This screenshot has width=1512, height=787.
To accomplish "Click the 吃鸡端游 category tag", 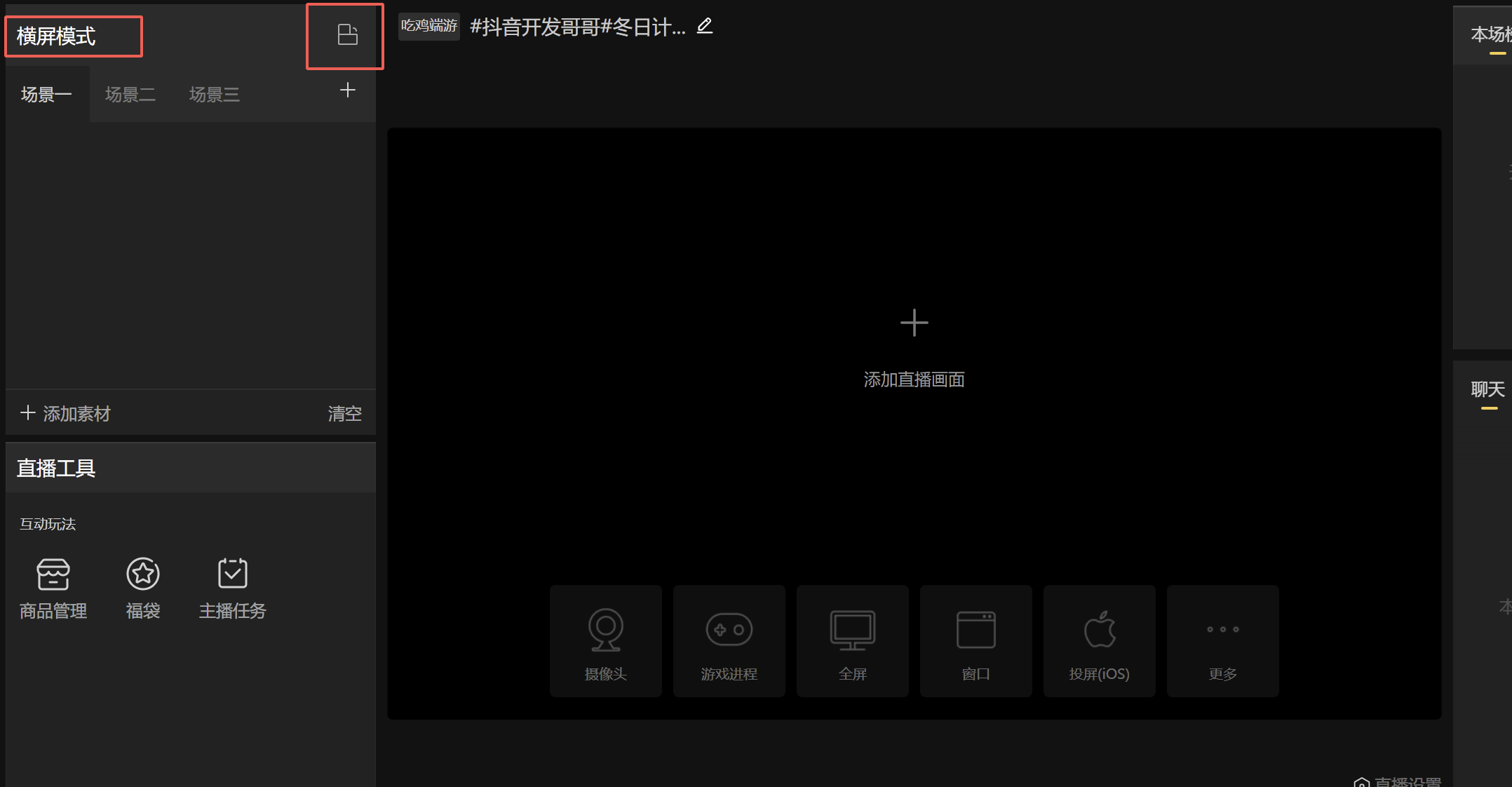I will [428, 27].
